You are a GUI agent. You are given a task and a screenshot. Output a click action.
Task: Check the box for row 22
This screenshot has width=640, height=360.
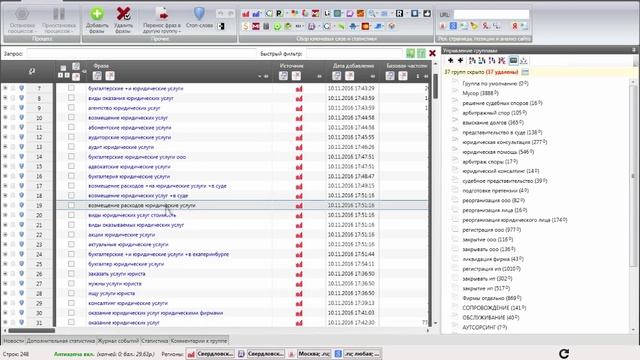[x=71, y=235]
